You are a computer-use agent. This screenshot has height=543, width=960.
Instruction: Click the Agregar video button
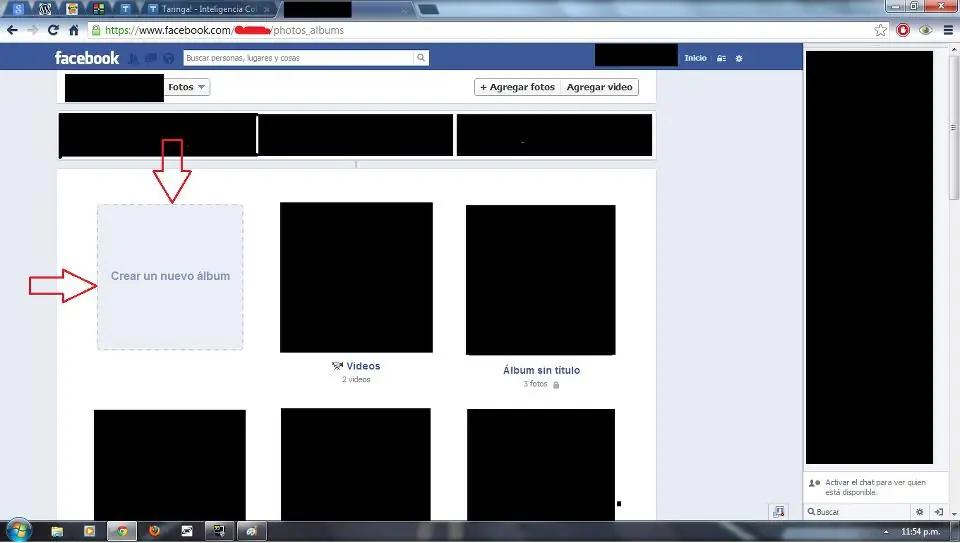pyautogui.click(x=599, y=87)
